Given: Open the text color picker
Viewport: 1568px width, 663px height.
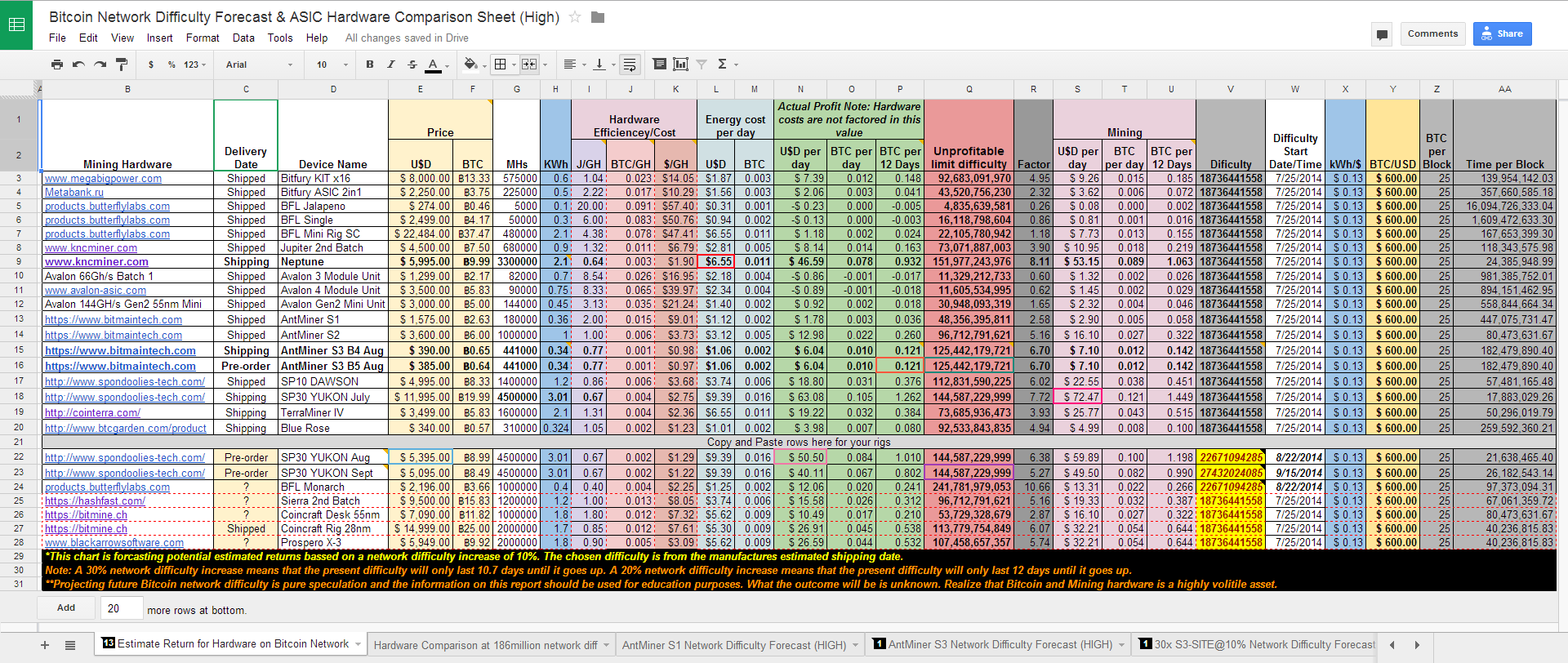Looking at the screenshot, I should pyautogui.click(x=435, y=65).
